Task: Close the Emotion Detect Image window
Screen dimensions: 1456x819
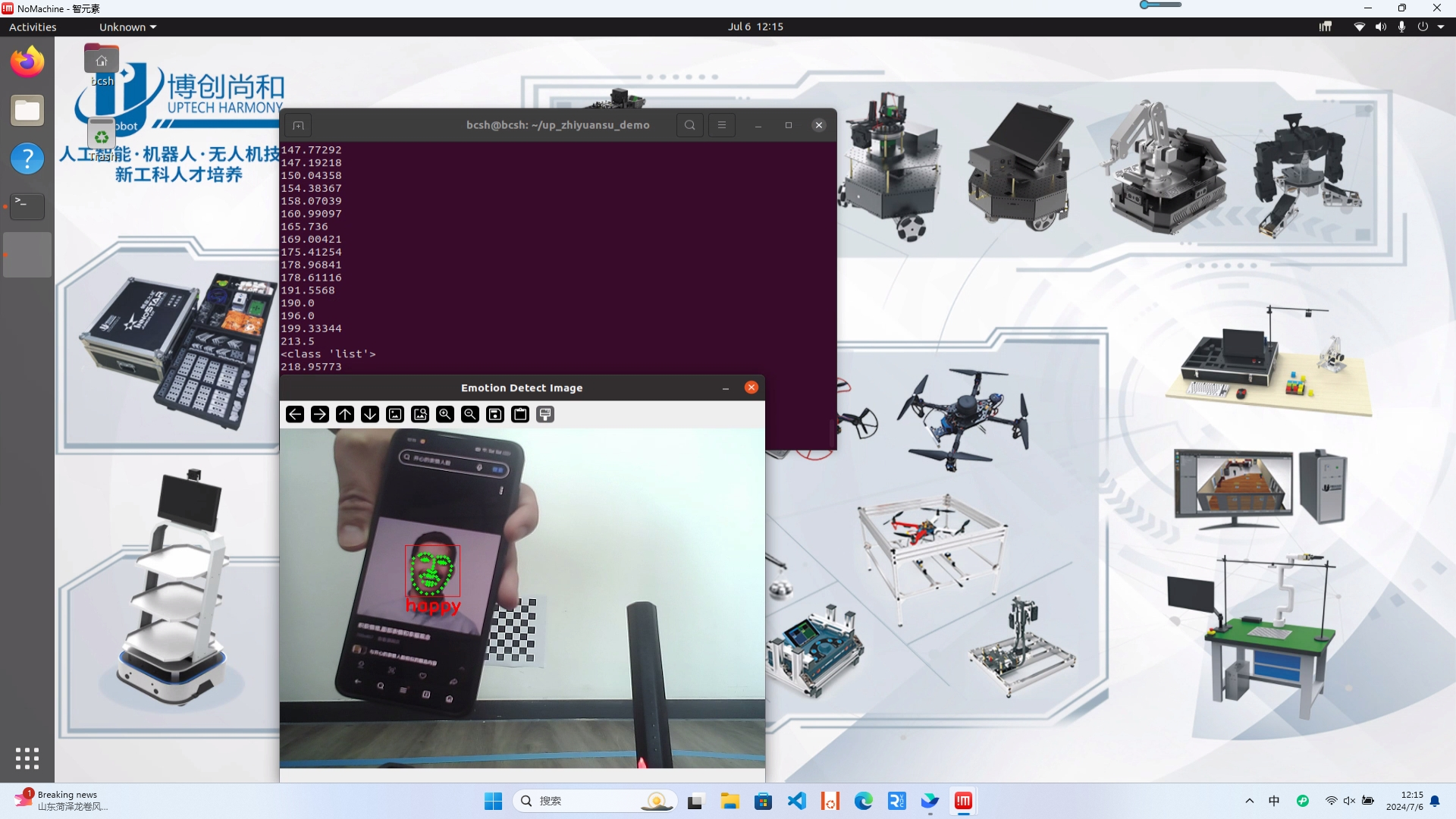Action: pyautogui.click(x=752, y=388)
